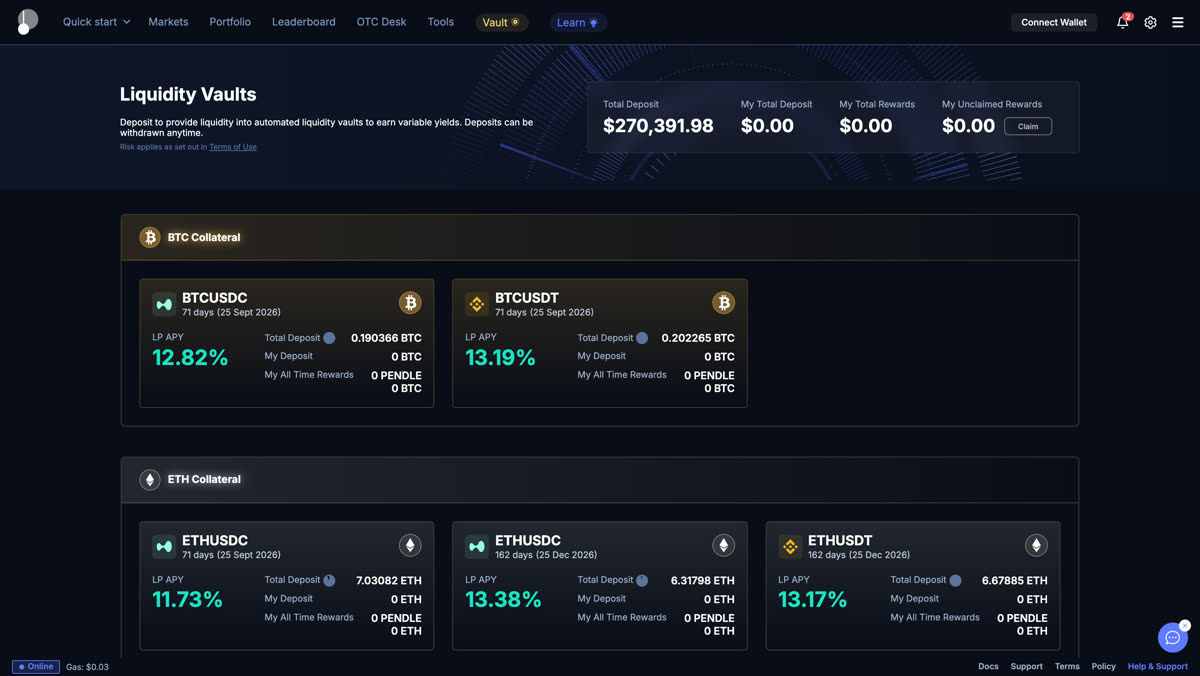Click the Ethereum icon on ETHUSDT card

coord(1036,545)
